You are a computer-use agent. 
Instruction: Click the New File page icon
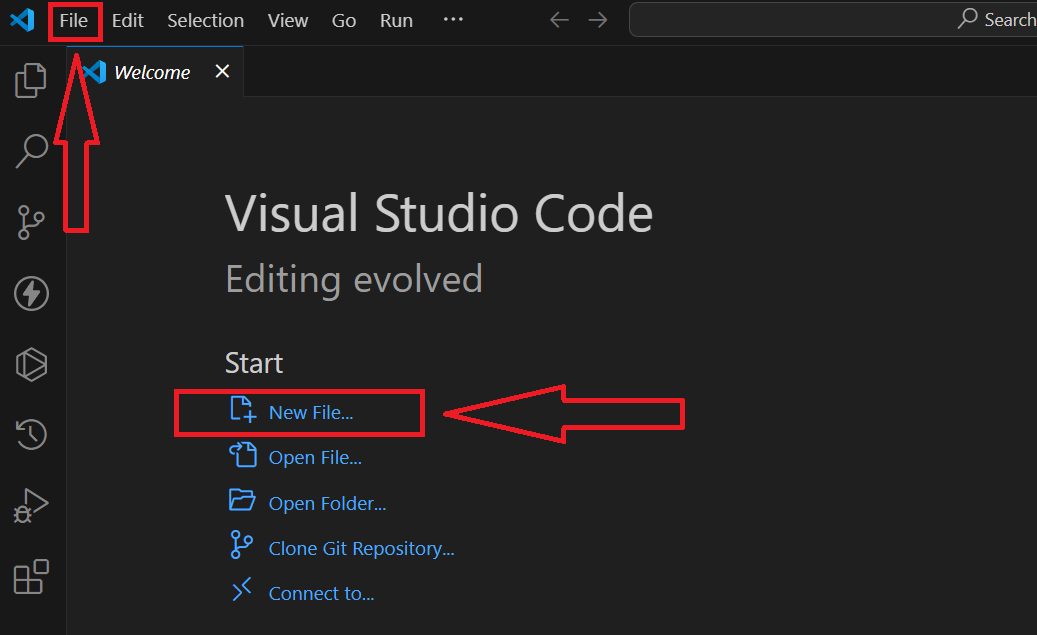pyautogui.click(x=243, y=409)
